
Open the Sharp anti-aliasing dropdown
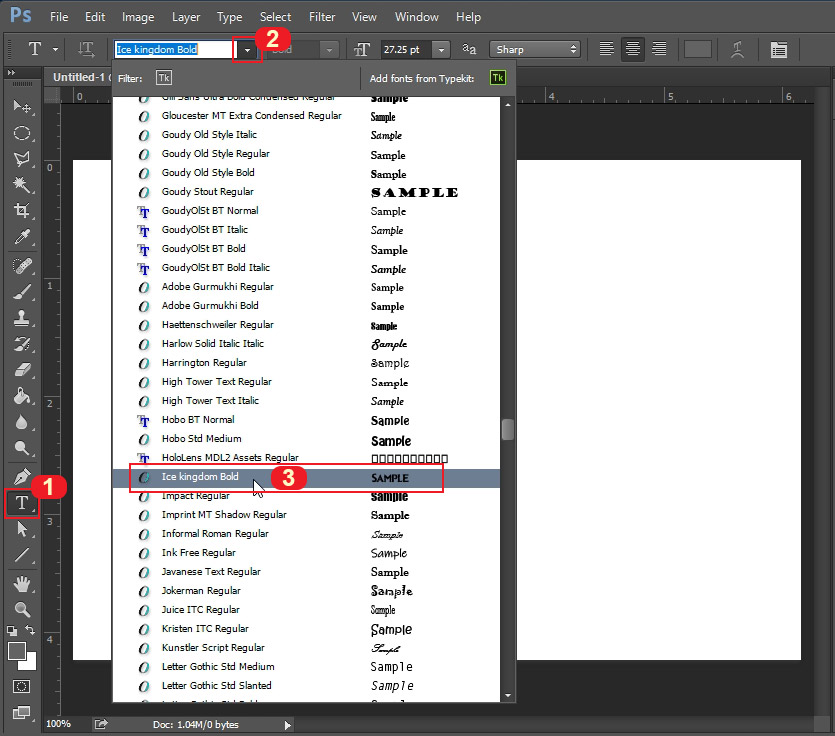(534, 50)
